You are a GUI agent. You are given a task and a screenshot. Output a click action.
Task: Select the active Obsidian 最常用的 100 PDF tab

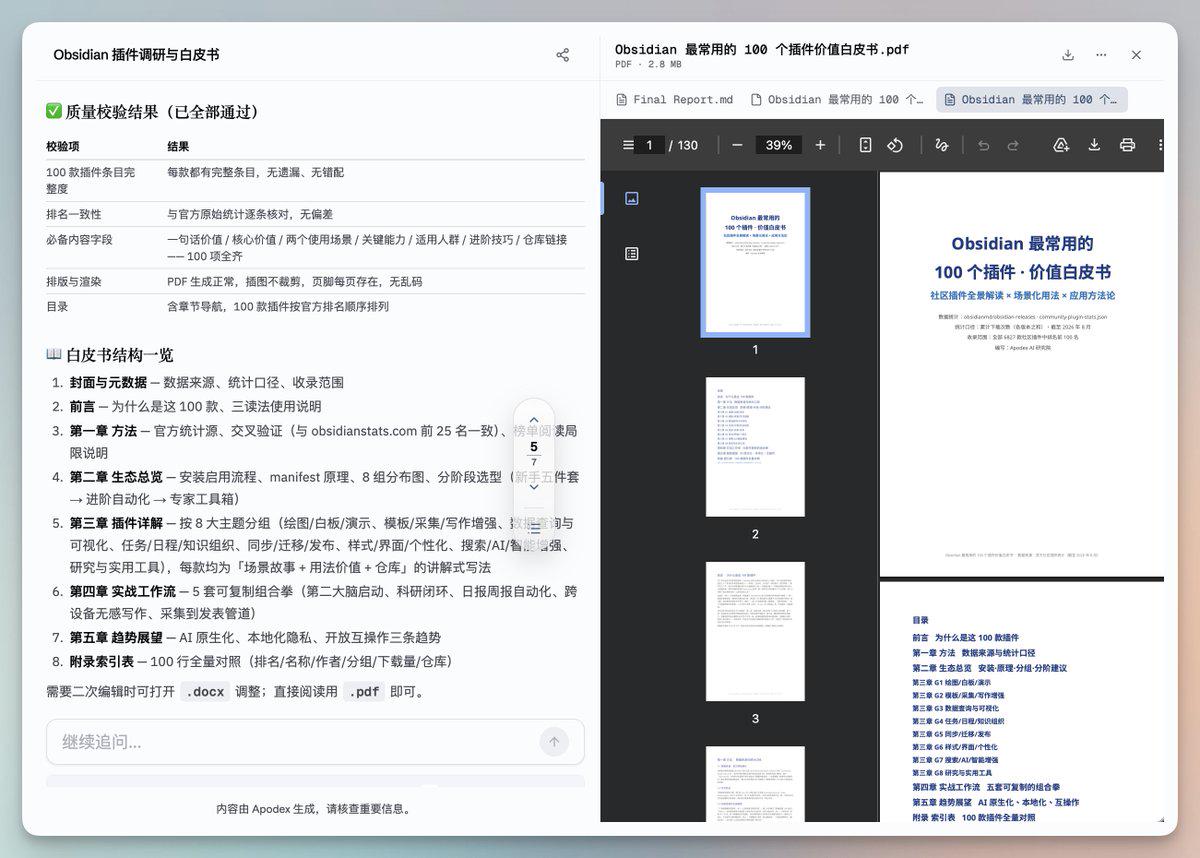click(1031, 100)
